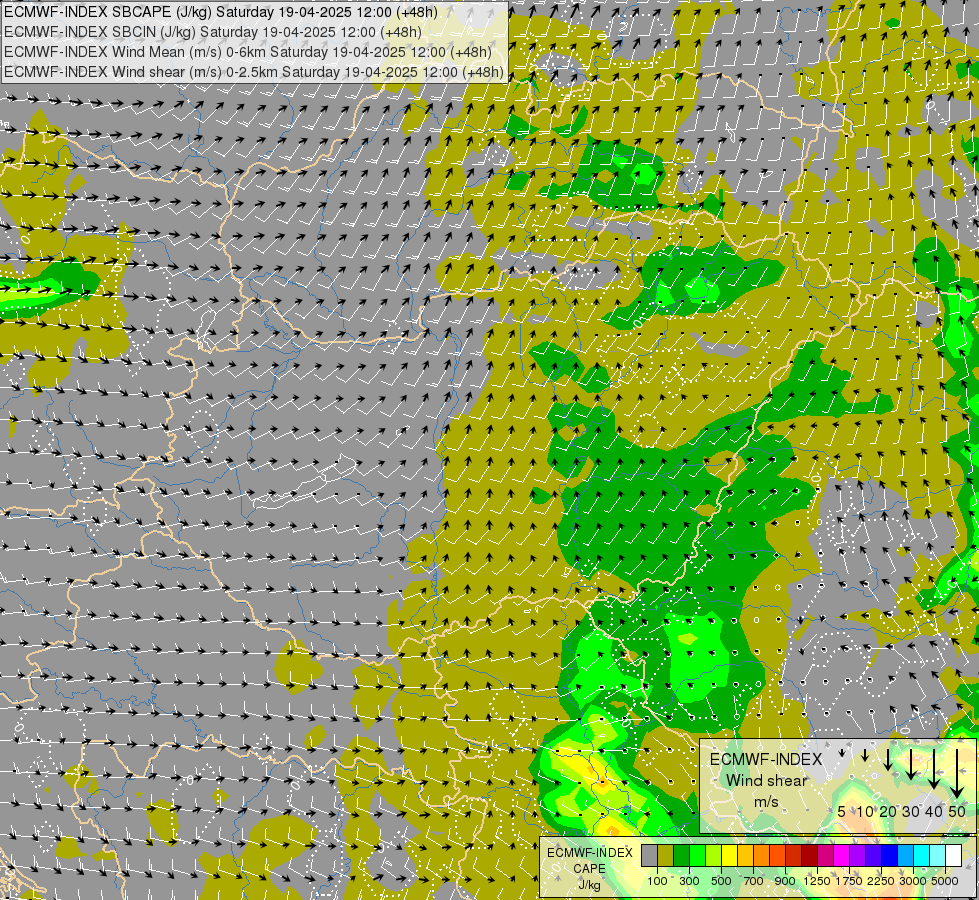Click the SBCIN (J/kg) title line
979x900 pixels.
tap(212, 32)
